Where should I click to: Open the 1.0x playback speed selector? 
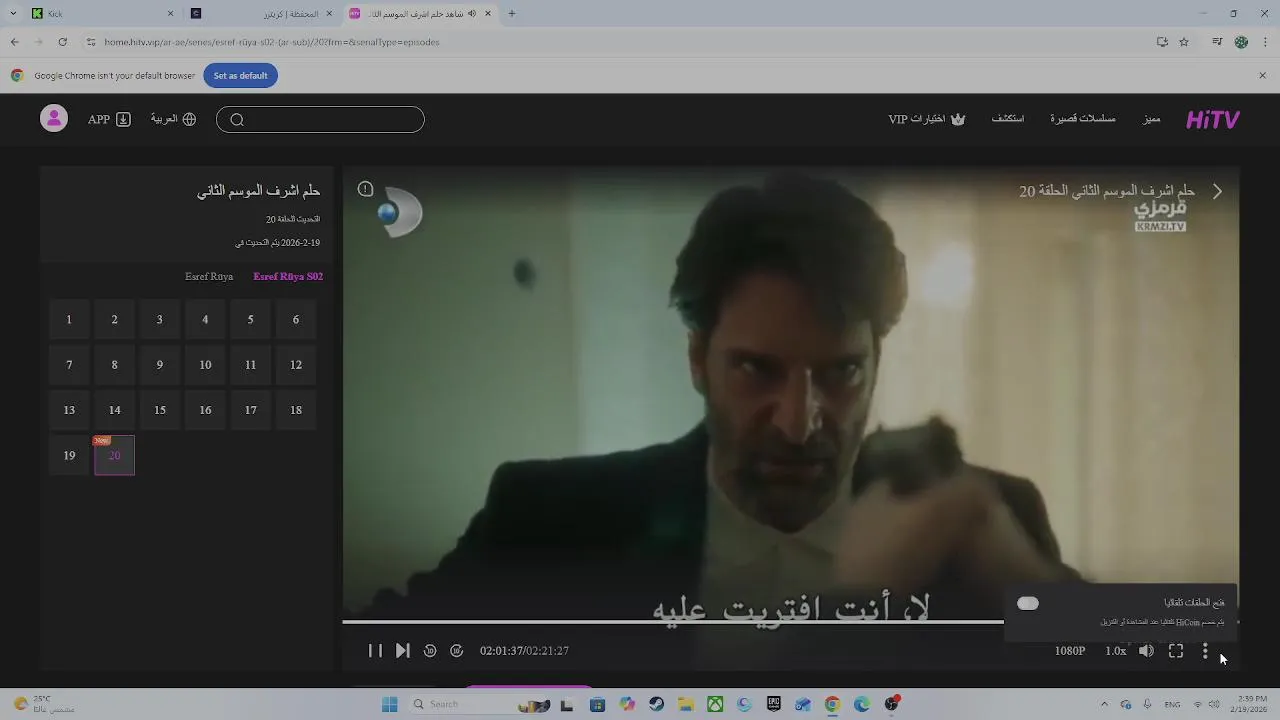pos(1115,651)
